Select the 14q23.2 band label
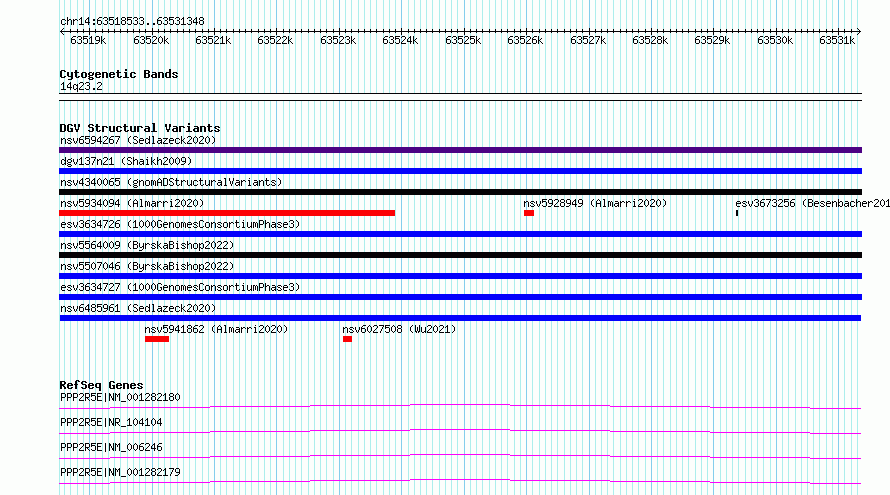890x495 pixels. pos(81,86)
